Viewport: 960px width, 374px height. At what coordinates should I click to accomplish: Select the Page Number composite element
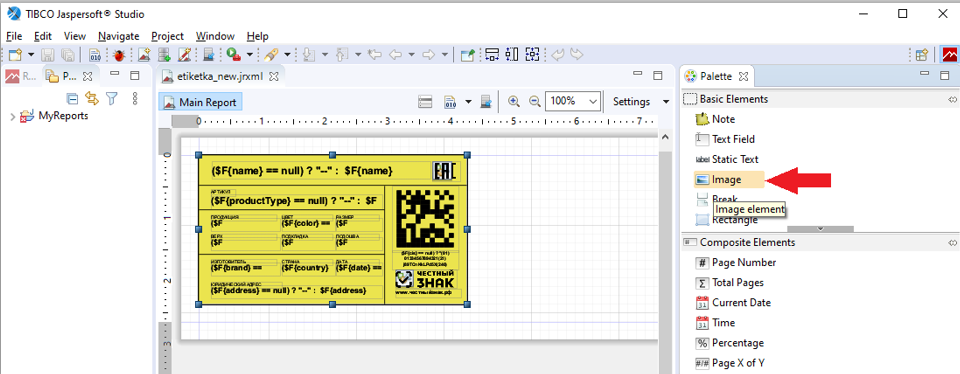tap(736, 263)
